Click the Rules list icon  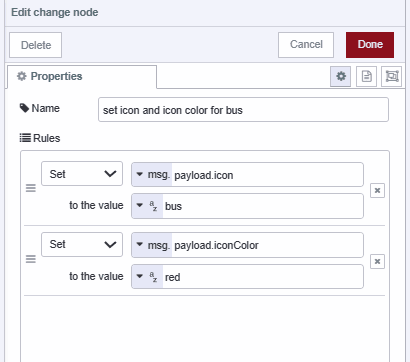[25, 138]
